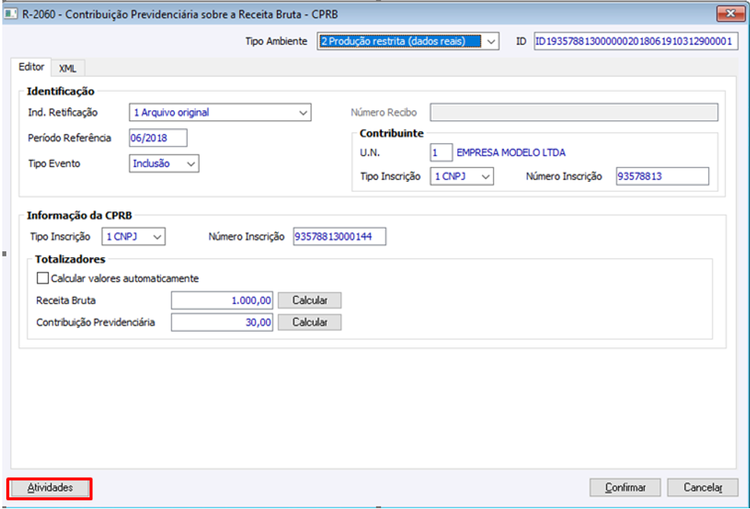
Task: Click the Informação da CPRB heading
Action: pyautogui.click(x=79, y=215)
